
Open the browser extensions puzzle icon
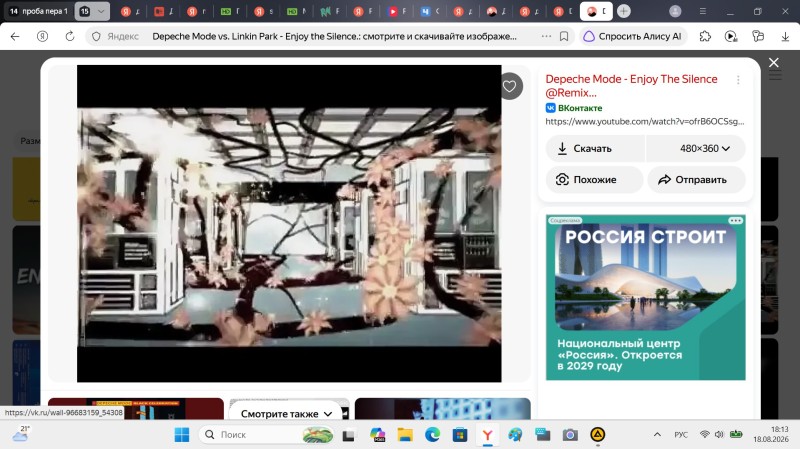point(705,36)
